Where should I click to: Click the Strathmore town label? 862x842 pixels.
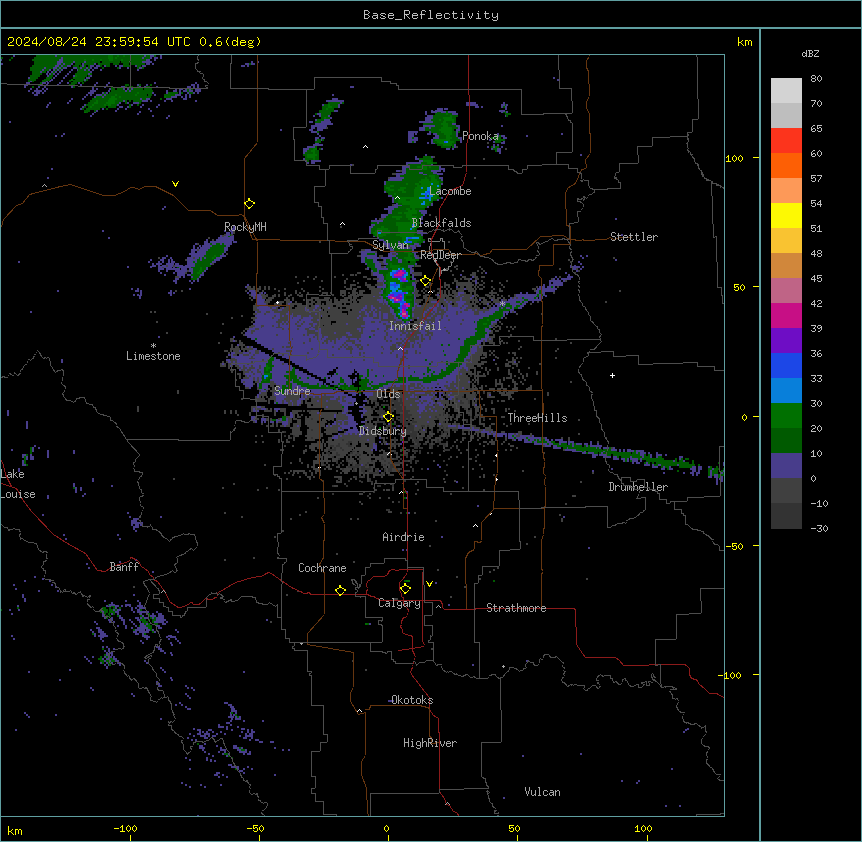pos(516,608)
